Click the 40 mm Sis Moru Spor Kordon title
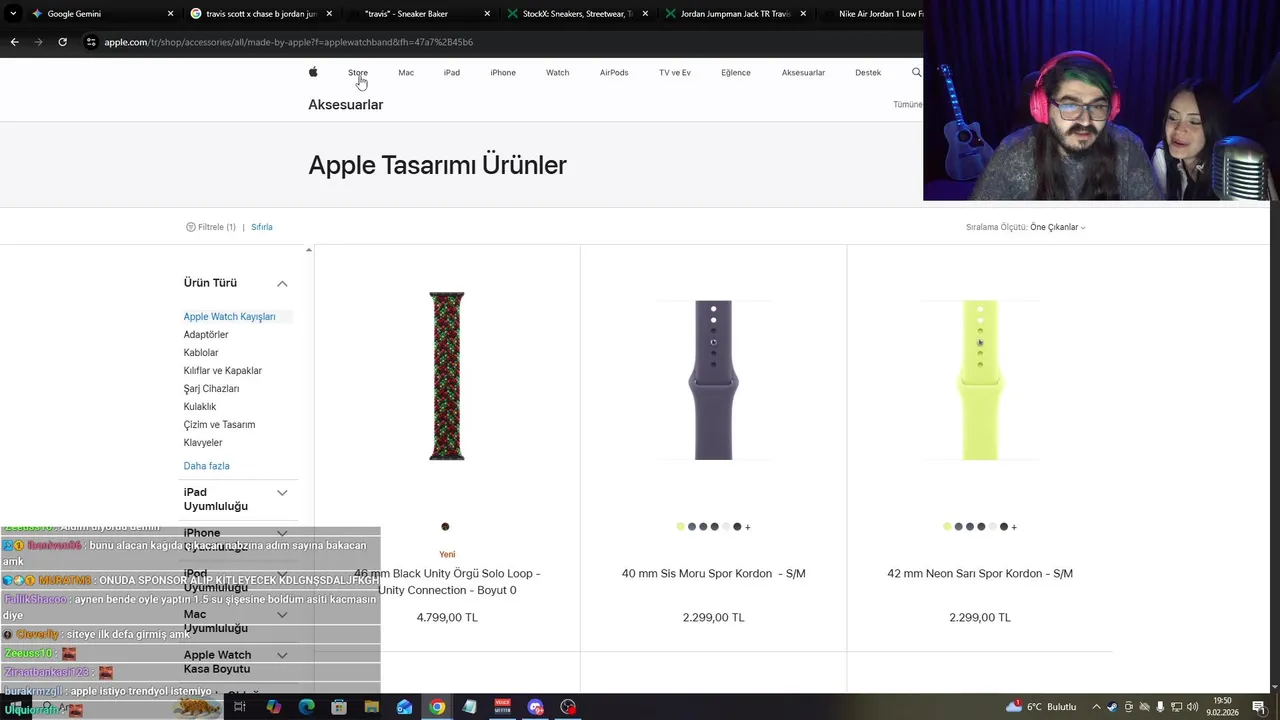 tap(713, 573)
